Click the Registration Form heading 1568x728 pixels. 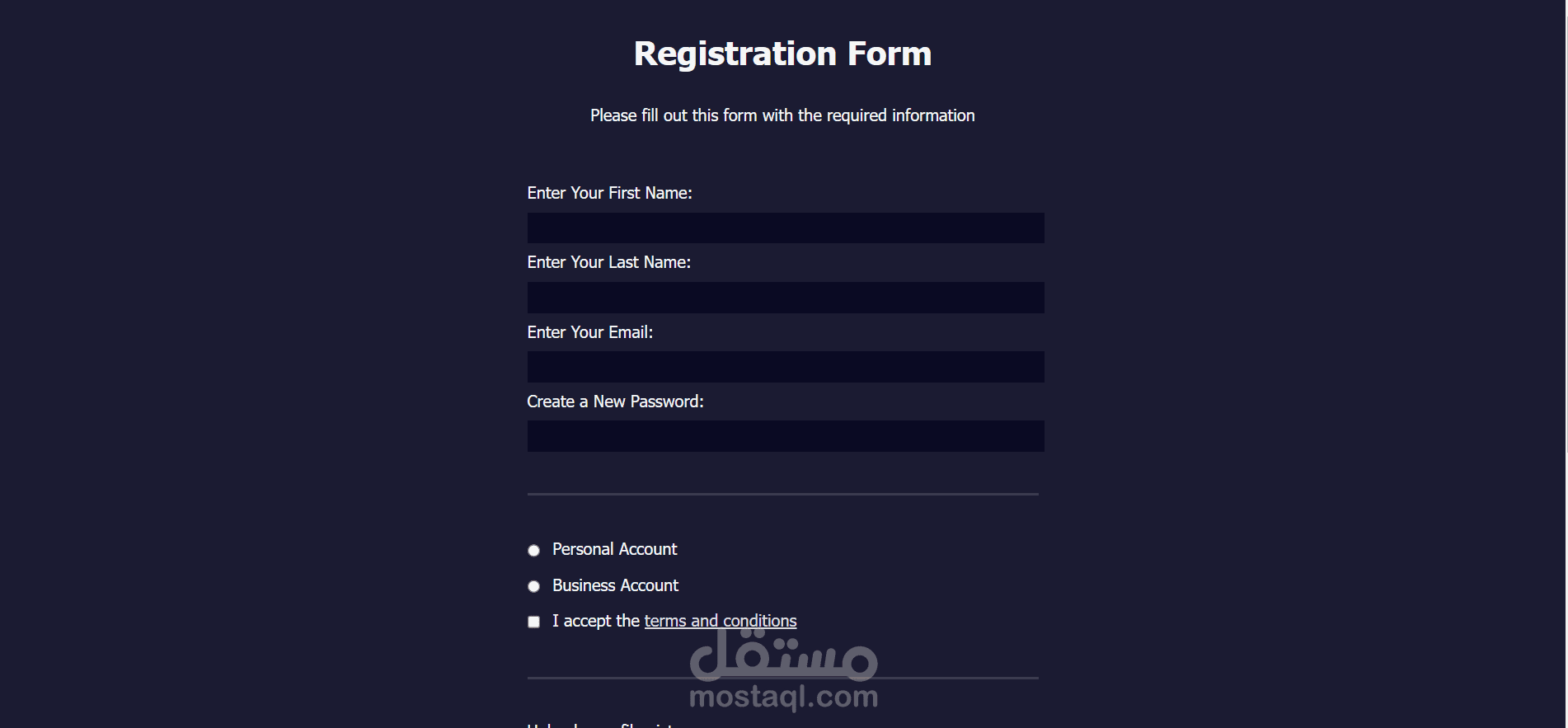(782, 52)
